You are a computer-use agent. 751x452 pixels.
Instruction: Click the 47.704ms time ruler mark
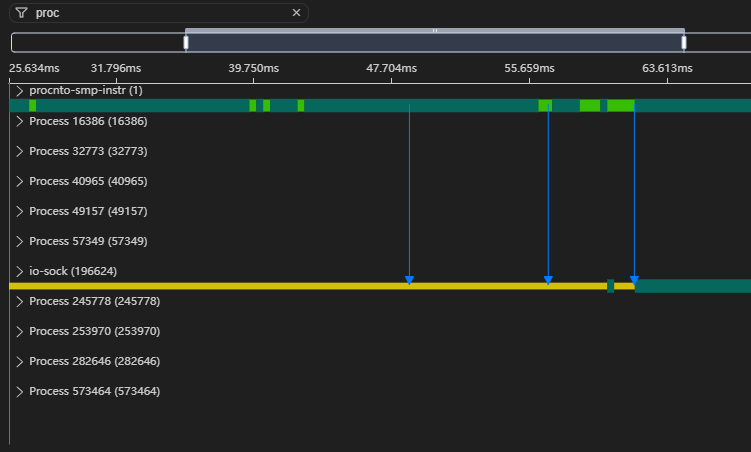pyautogui.click(x=391, y=68)
